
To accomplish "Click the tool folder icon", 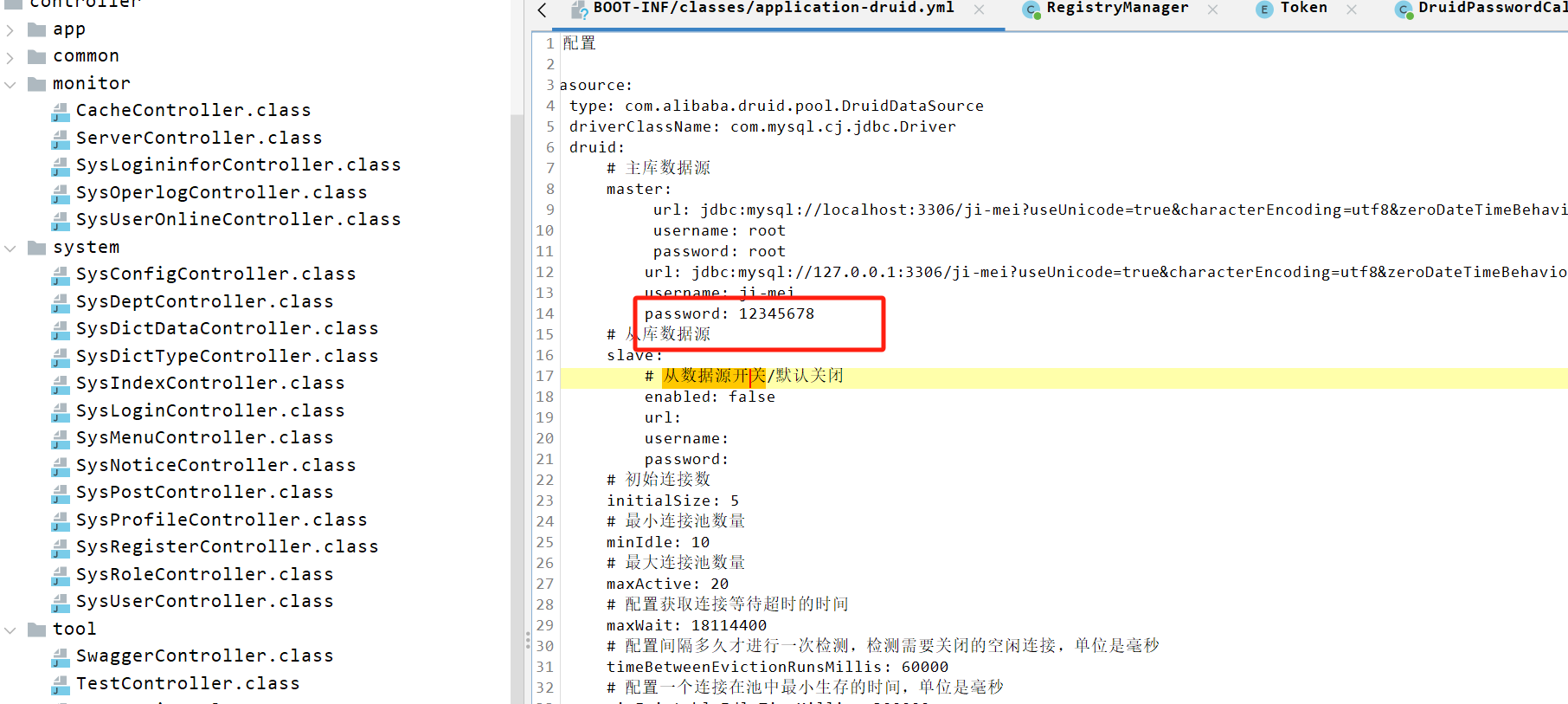I will coord(36,630).
